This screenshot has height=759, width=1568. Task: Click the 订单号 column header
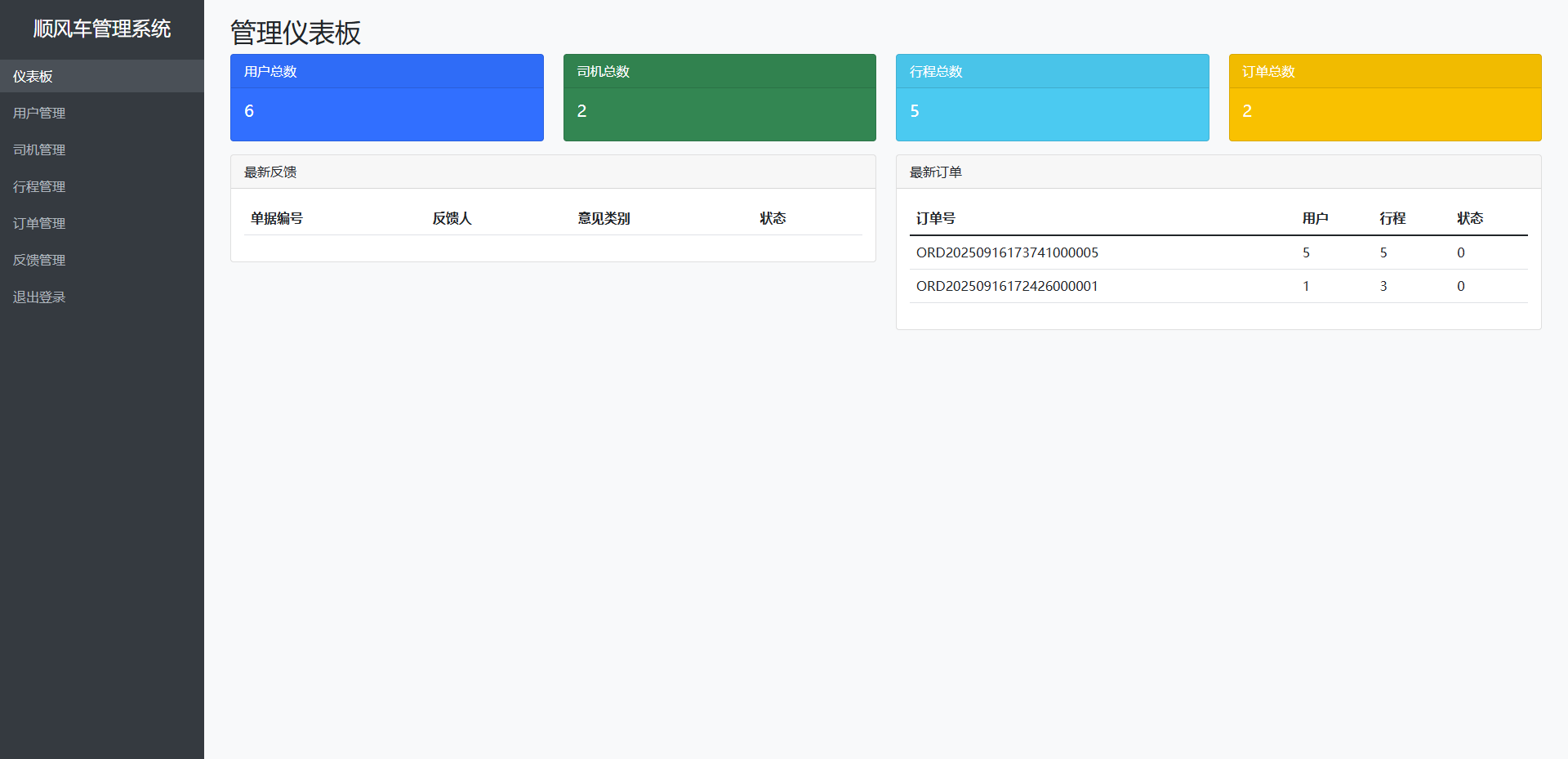(935, 218)
